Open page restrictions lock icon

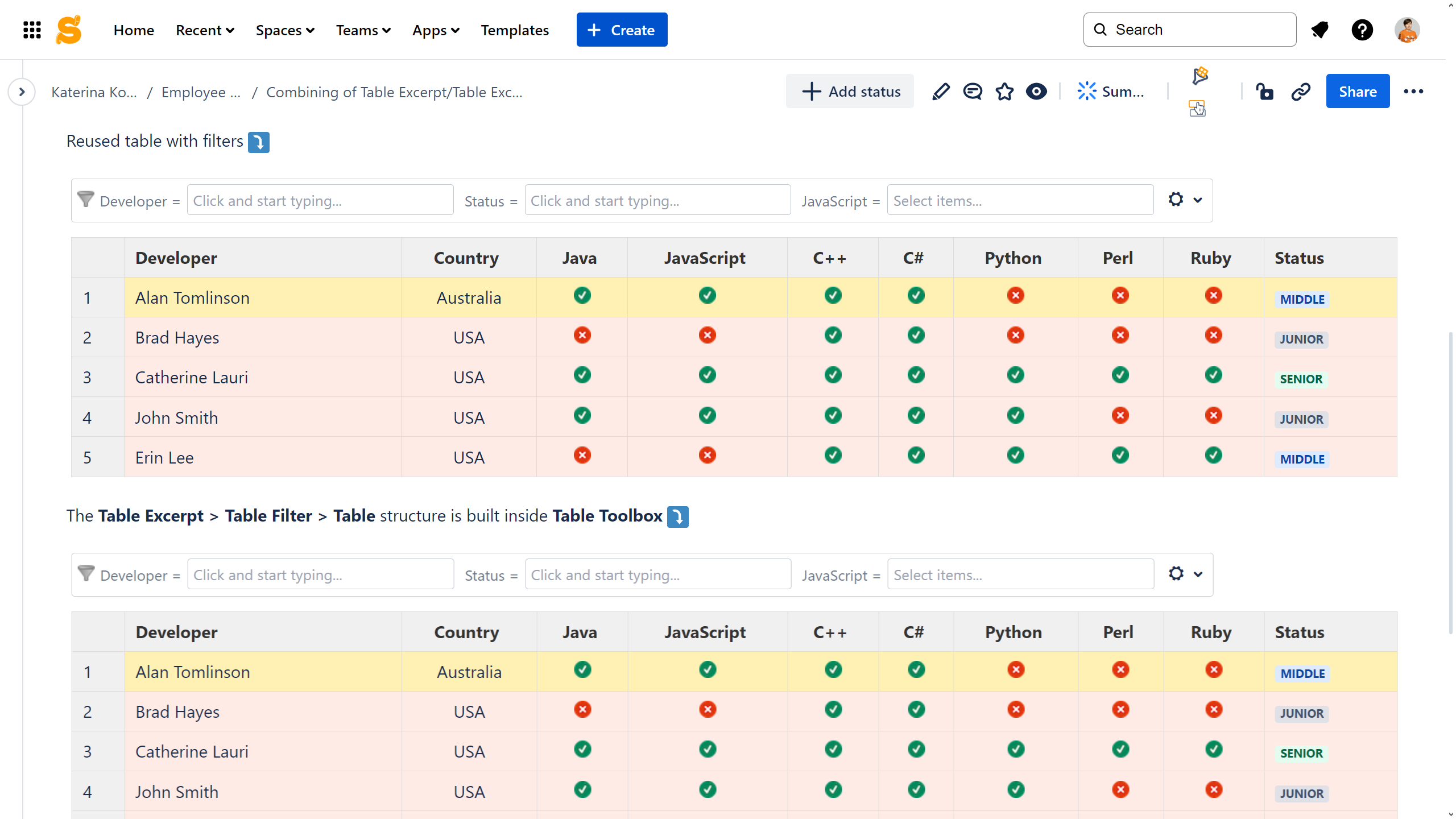1264,92
